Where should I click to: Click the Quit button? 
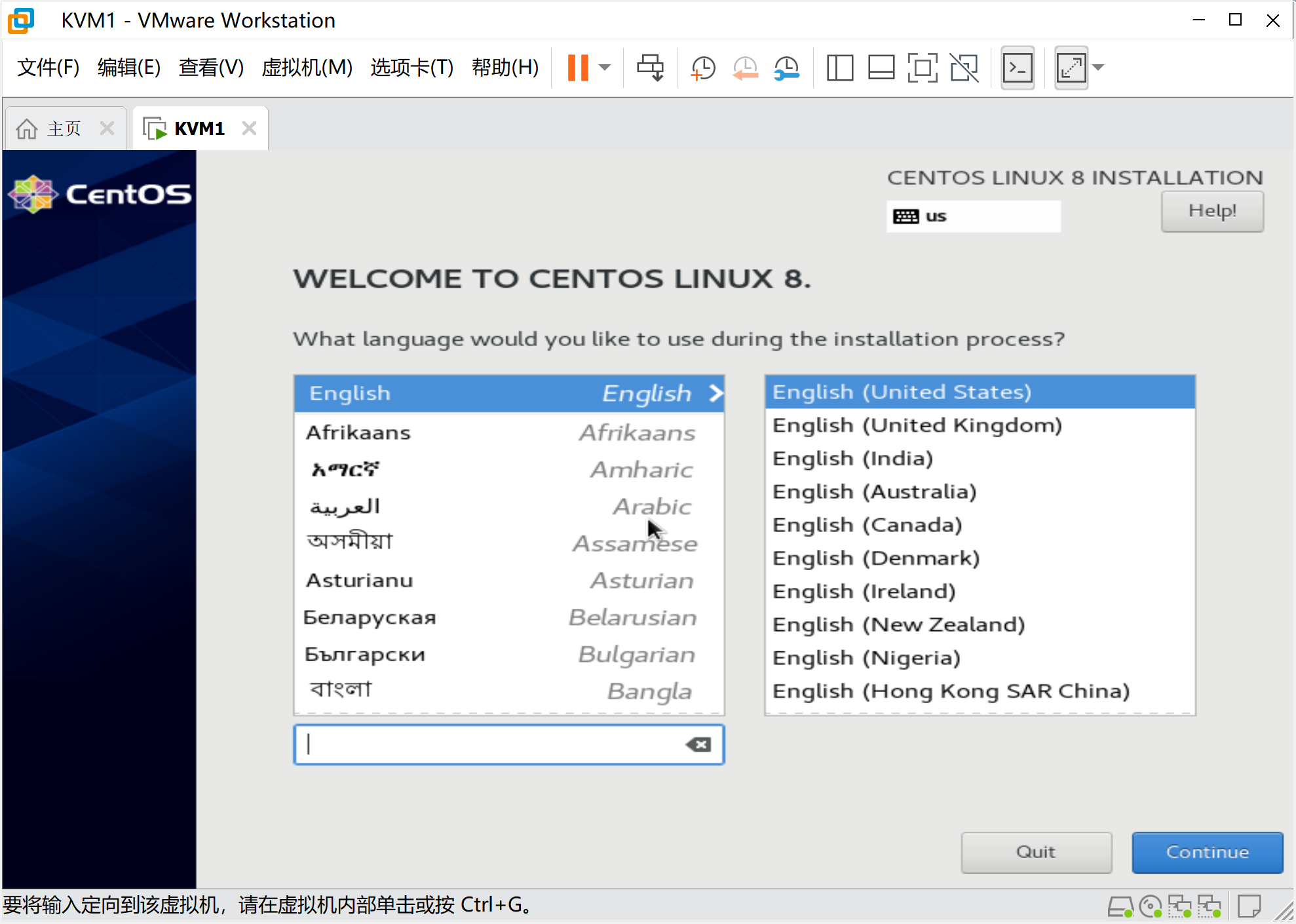(1036, 852)
